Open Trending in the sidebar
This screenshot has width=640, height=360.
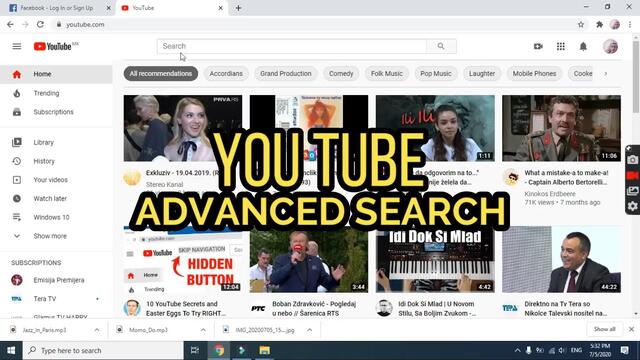click(56, 93)
